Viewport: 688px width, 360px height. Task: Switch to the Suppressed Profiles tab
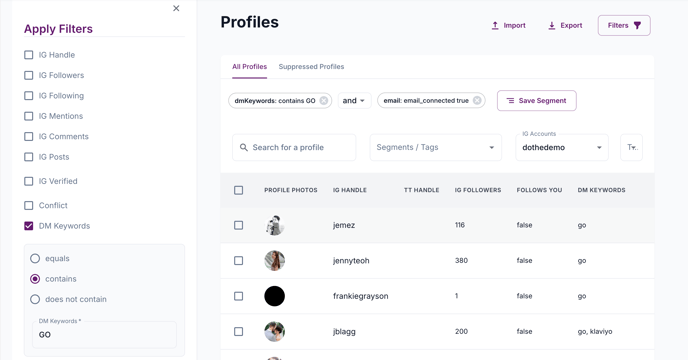point(311,67)
